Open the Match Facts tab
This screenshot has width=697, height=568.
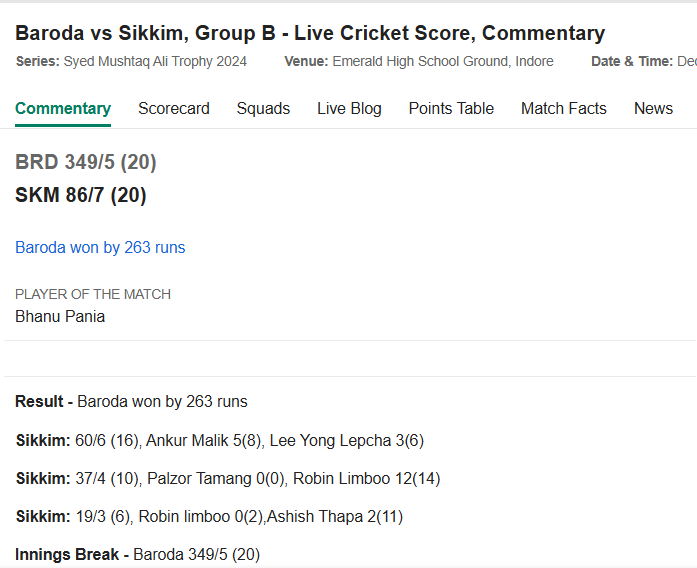(x=564, y=108)
